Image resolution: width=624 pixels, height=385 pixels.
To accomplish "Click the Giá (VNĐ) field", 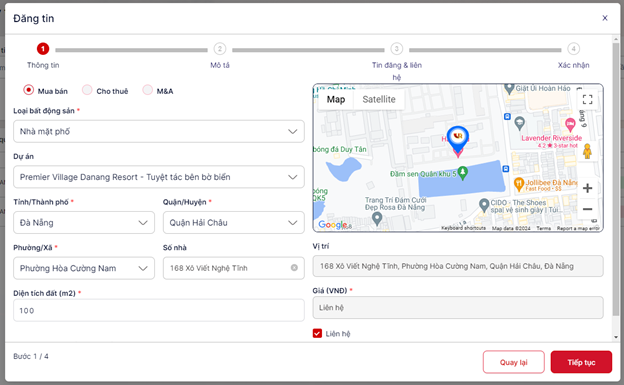I will click(458, 307).
